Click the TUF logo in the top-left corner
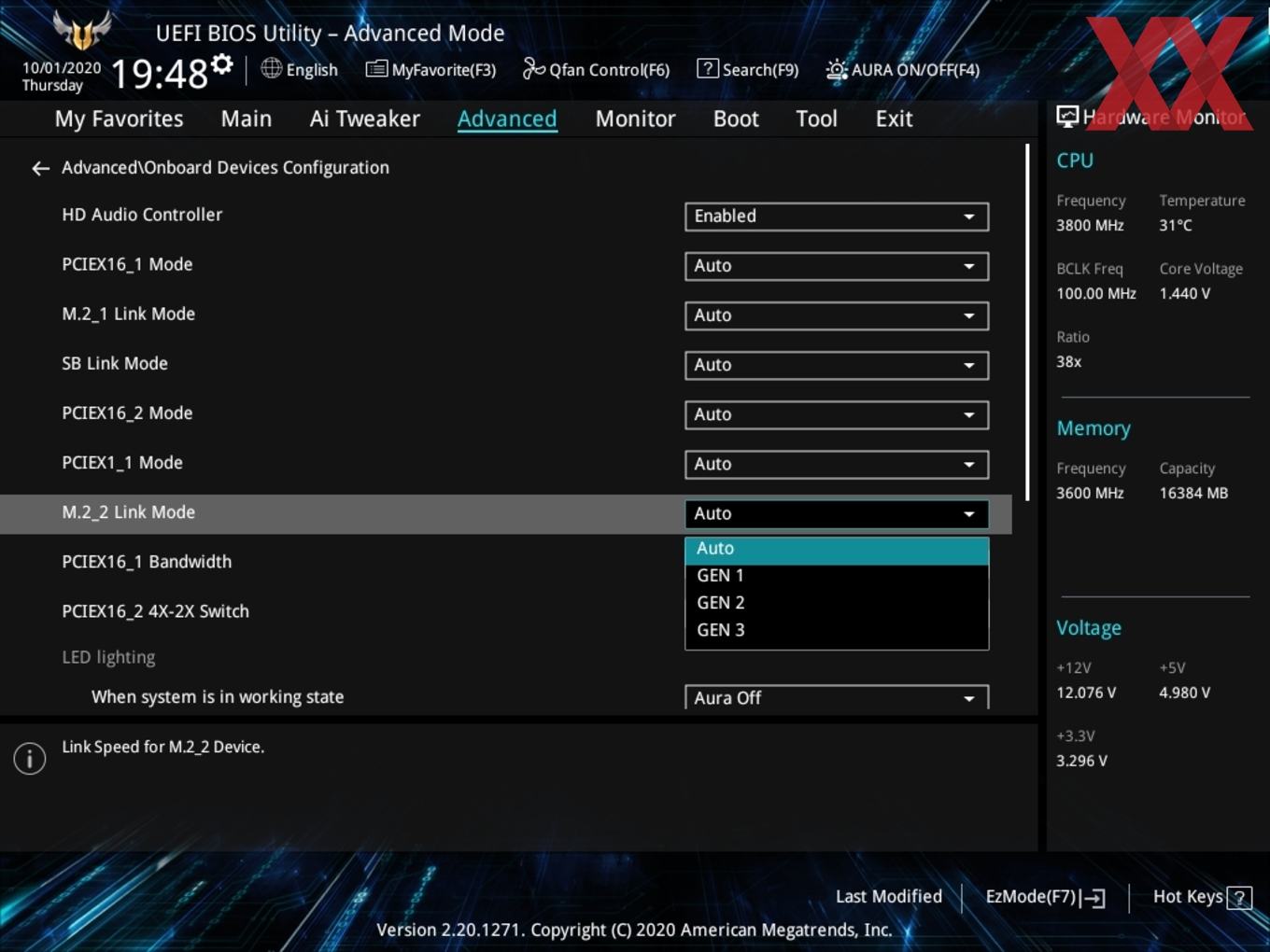 coord(82,30)
